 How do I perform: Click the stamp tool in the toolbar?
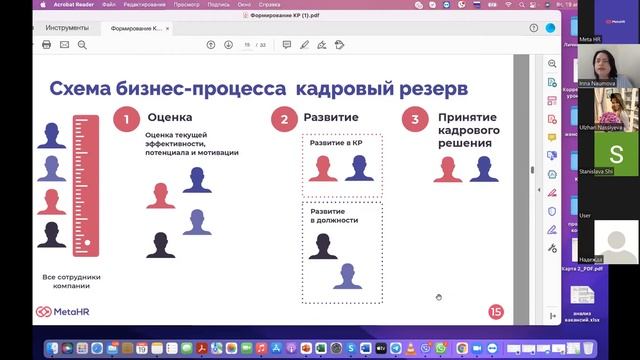tap(339, 44)
